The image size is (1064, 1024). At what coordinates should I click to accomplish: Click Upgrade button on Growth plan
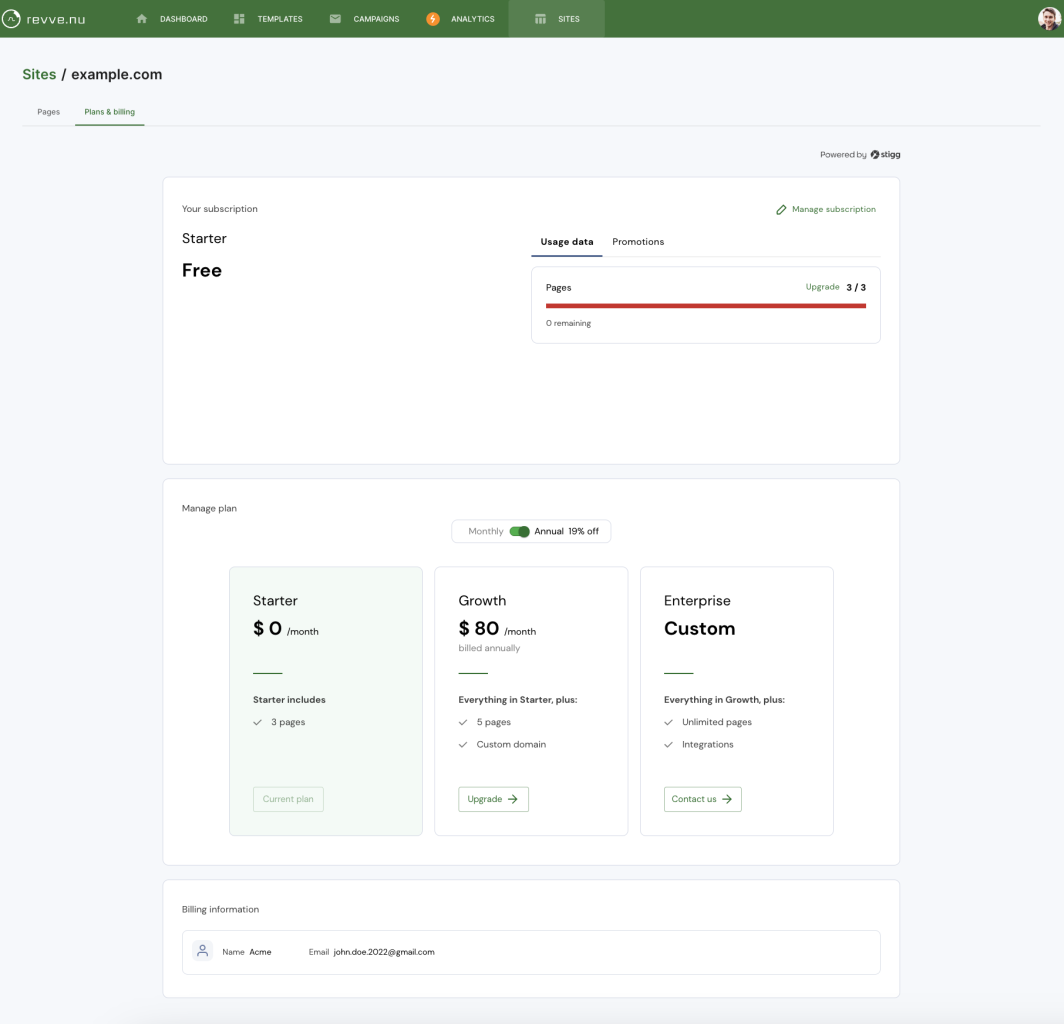[493, 799]
